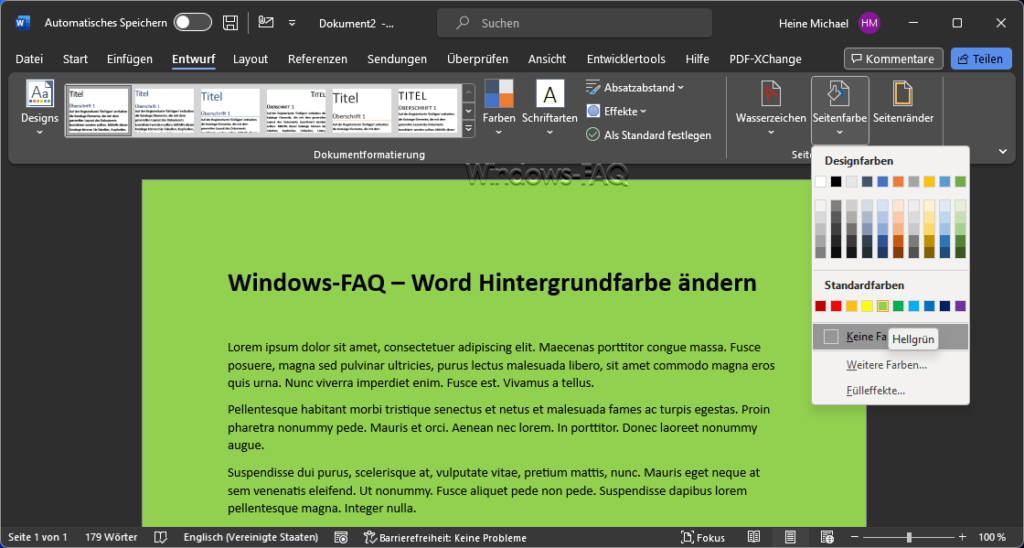Open the Wasserzeichen watermark icon
1024x548 pixels.
click(x=771, y=93)
